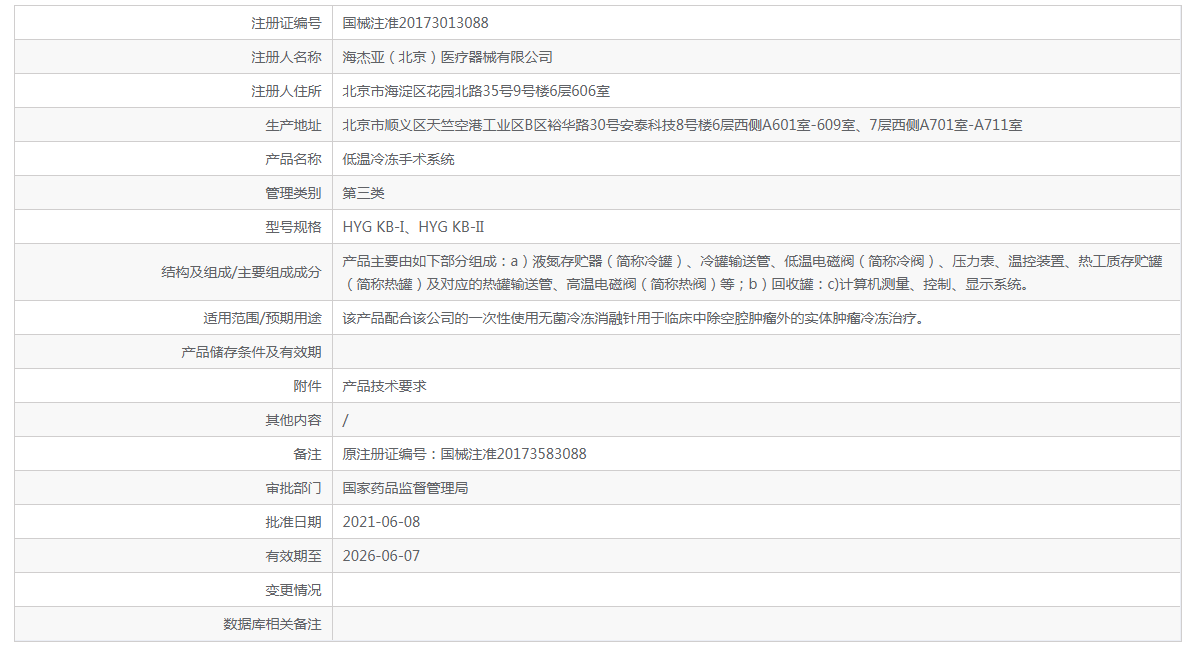Click the 注册人住所 label
The height and width of the screenshot is (652, 1197).
pyautogui.click(x=286, y=92)
